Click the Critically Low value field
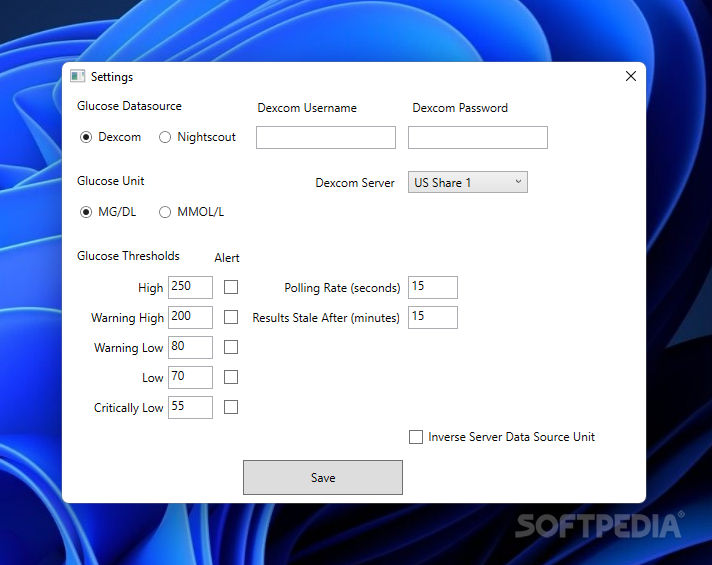 (190, 407)
